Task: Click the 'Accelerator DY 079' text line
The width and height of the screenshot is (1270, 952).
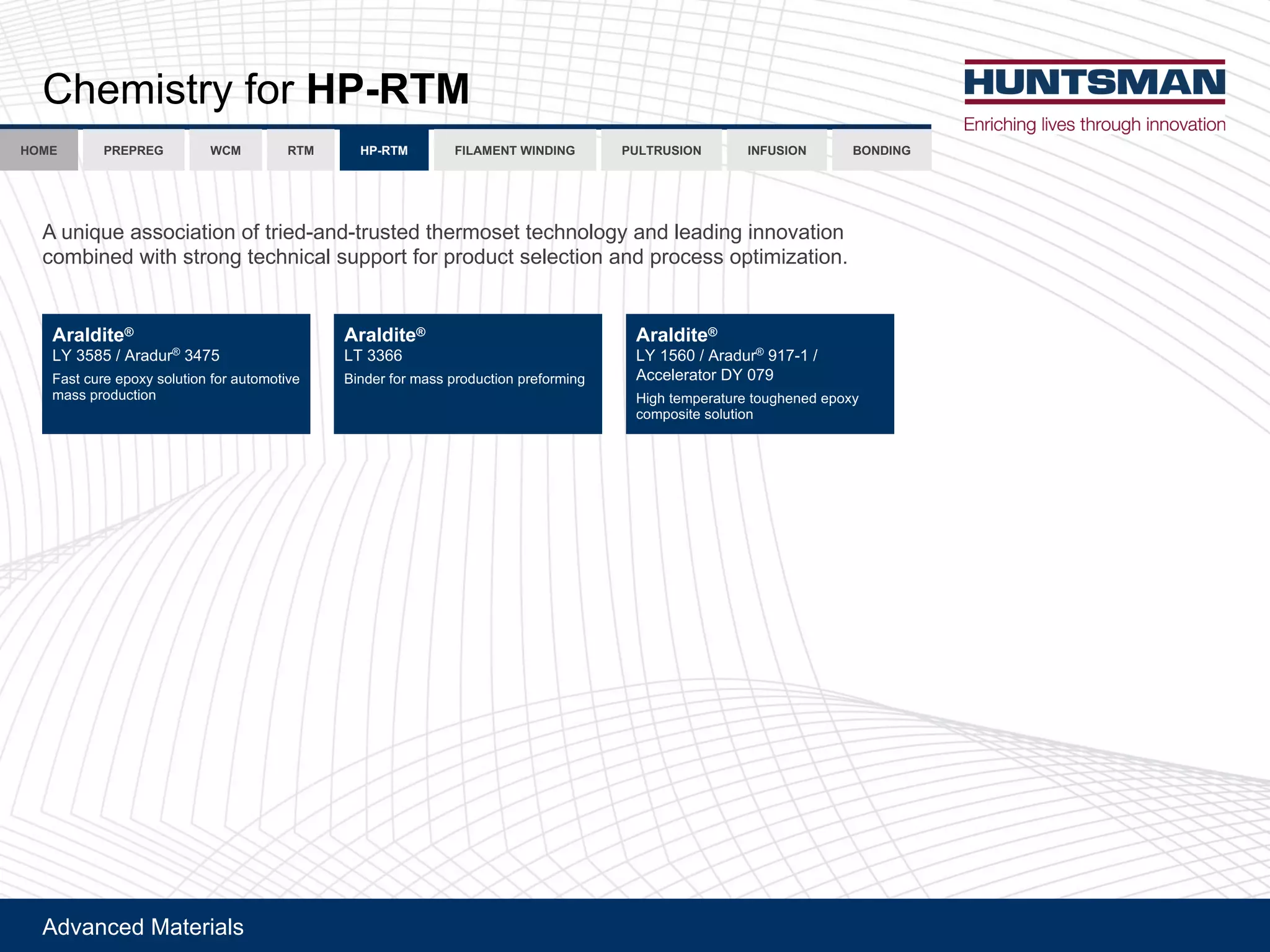Action: 704,375
